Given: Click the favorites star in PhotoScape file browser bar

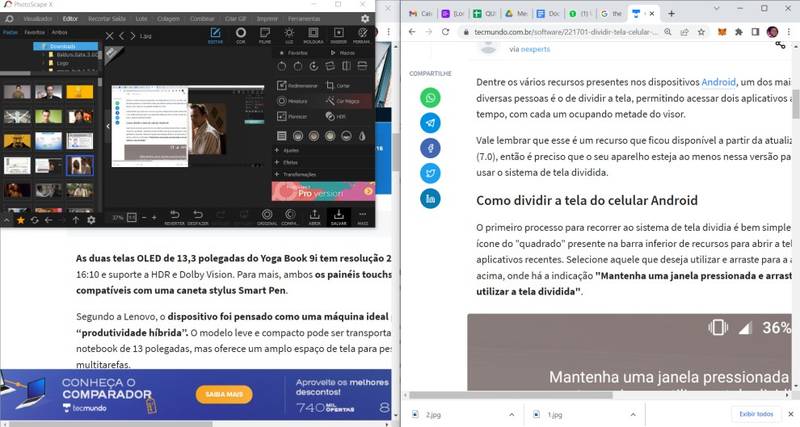Looking at the screenshot, I should tap(20, 220).
